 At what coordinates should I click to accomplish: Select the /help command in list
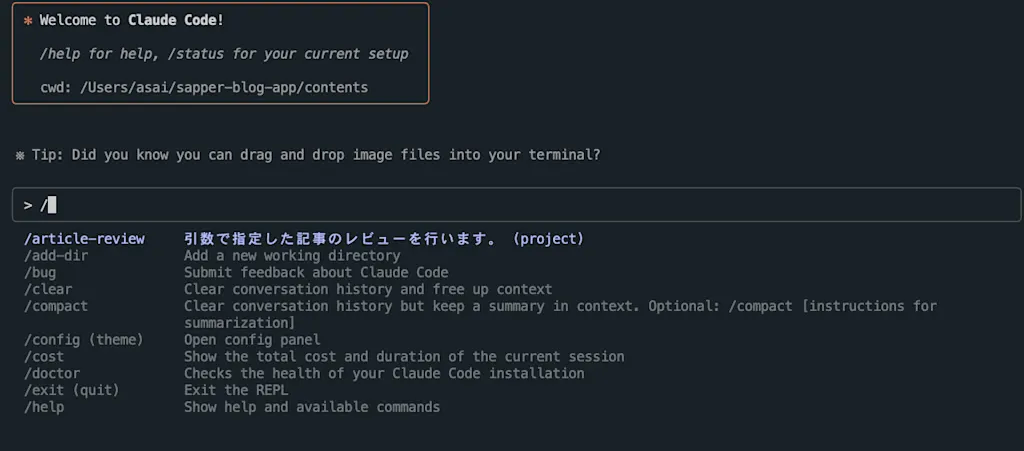click(x=44, y=407)
